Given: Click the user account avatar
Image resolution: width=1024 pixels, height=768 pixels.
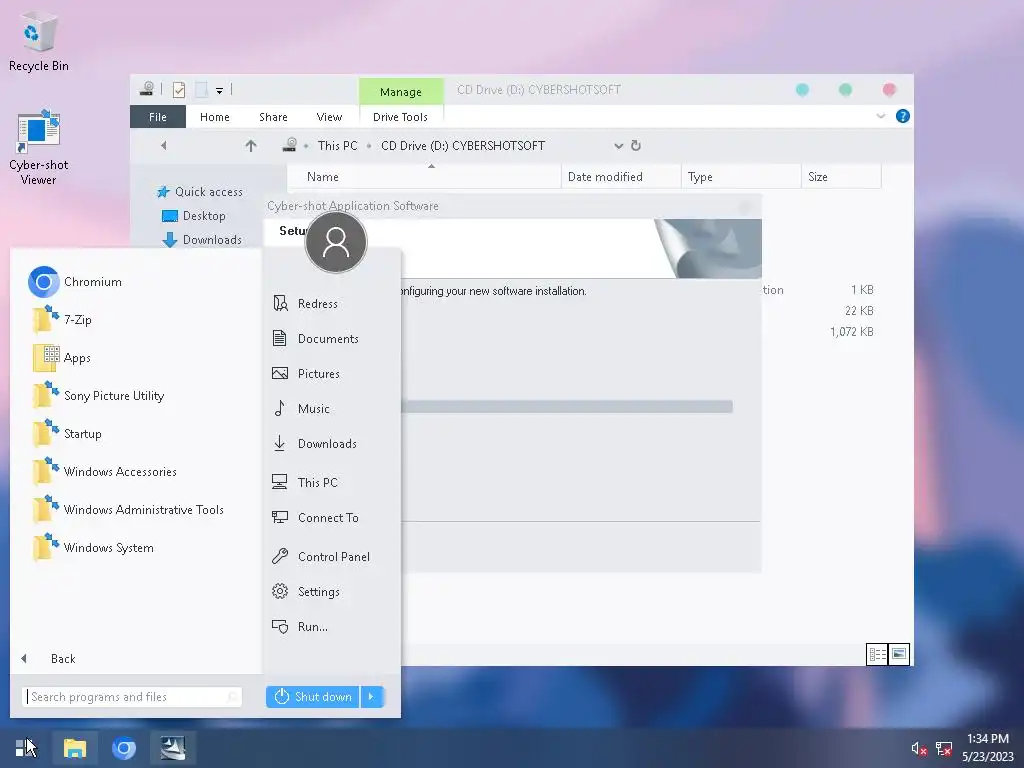Looking at the screenshot, I should point(336,242).
